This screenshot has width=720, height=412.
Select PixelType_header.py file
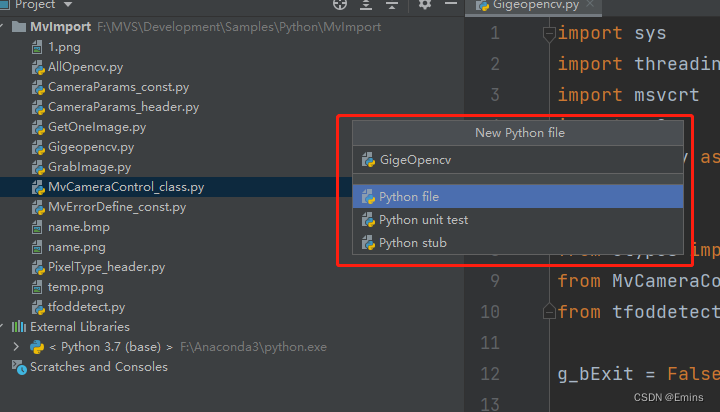coord(107,267)
